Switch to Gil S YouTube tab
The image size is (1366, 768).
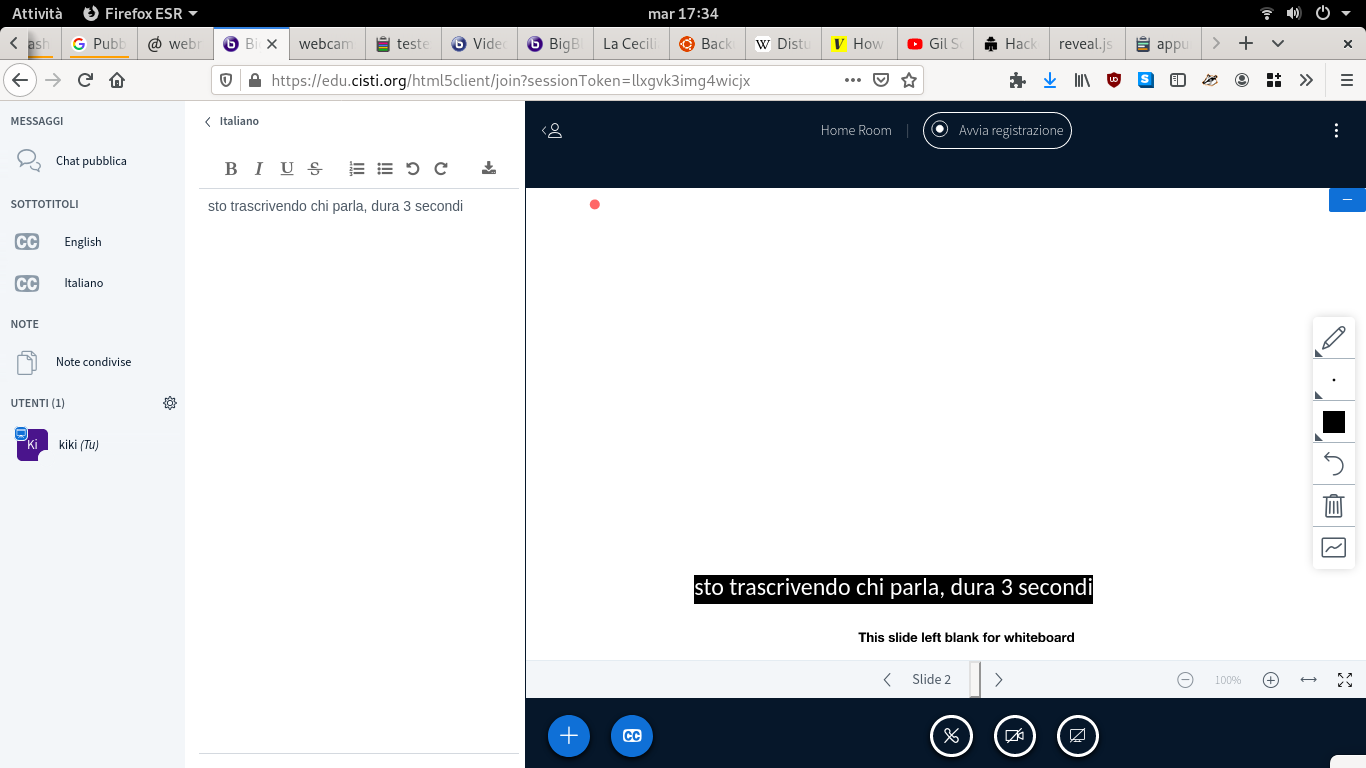[934, 44]
